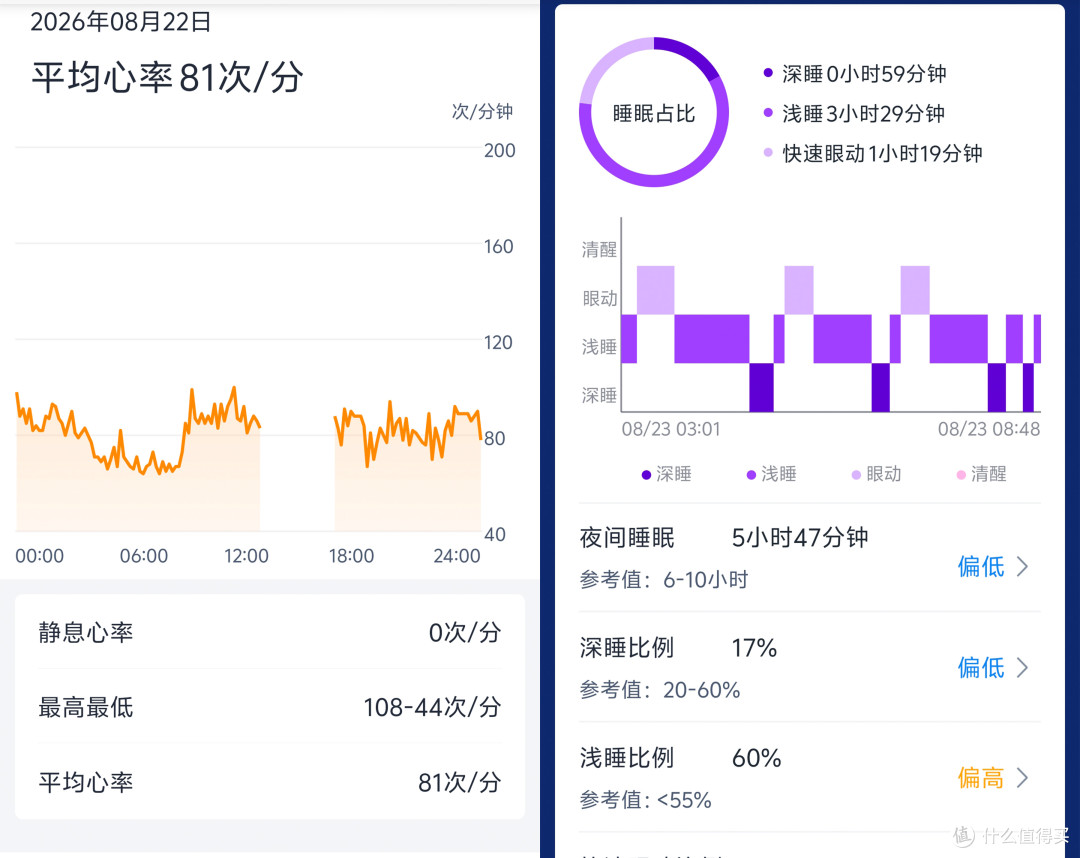
Task: Click the first 眼动 block in sleep chart
Action: tap(656, 290)
